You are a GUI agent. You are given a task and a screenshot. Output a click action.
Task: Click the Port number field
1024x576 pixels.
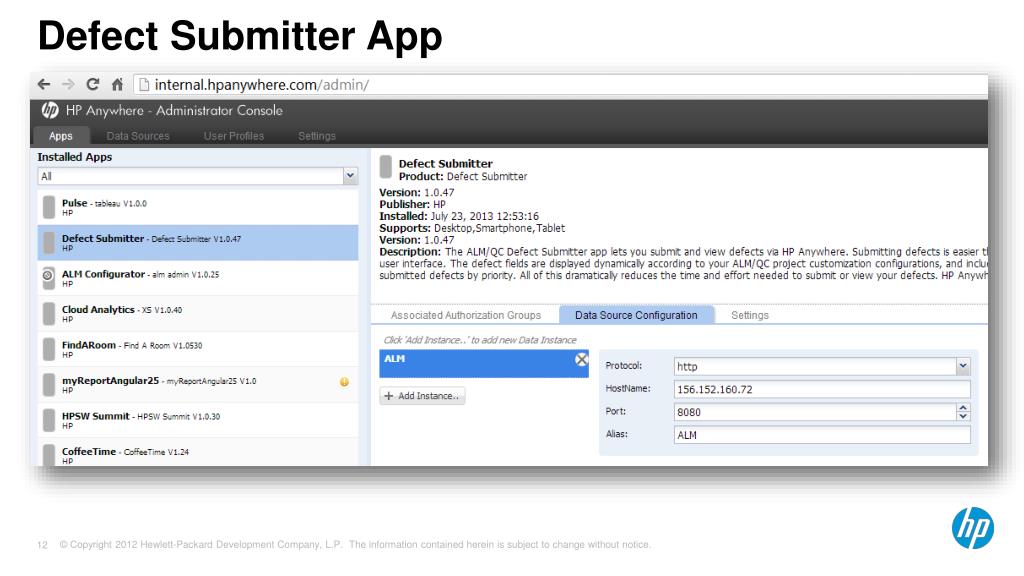[x=815, y=412]
